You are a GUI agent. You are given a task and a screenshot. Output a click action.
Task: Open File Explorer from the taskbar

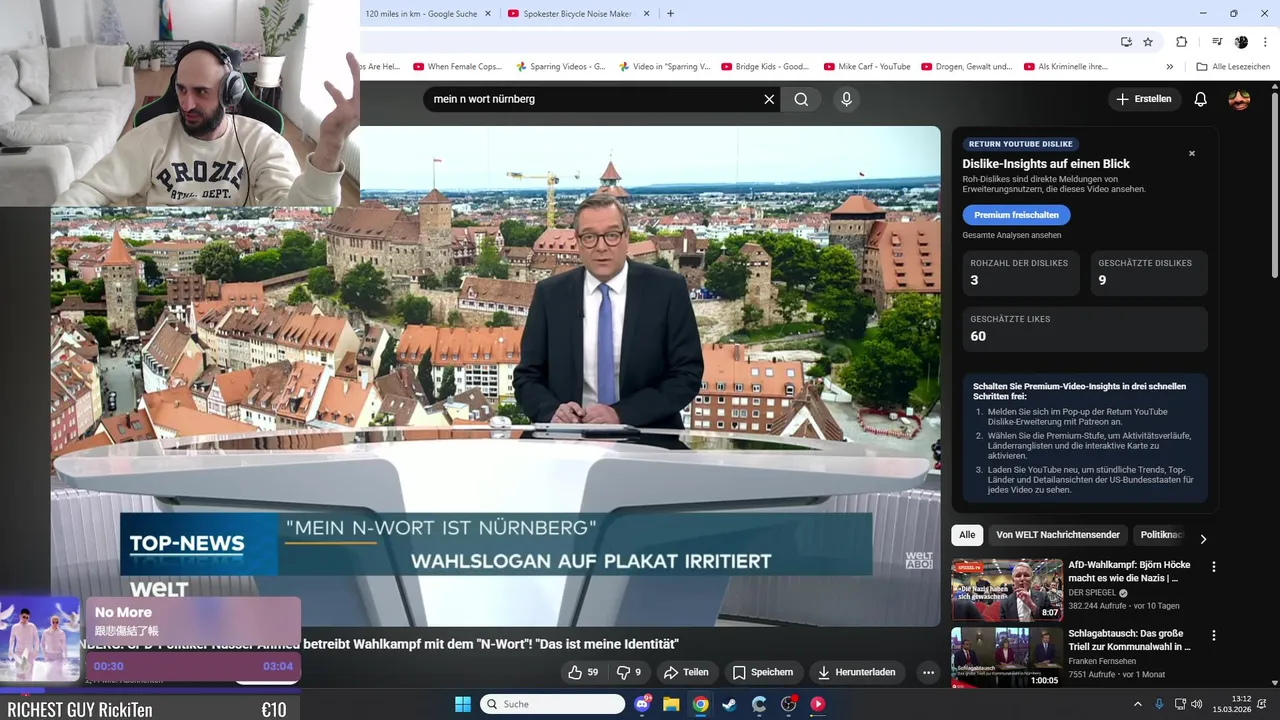pyautogui.click(x=671, y=704)
